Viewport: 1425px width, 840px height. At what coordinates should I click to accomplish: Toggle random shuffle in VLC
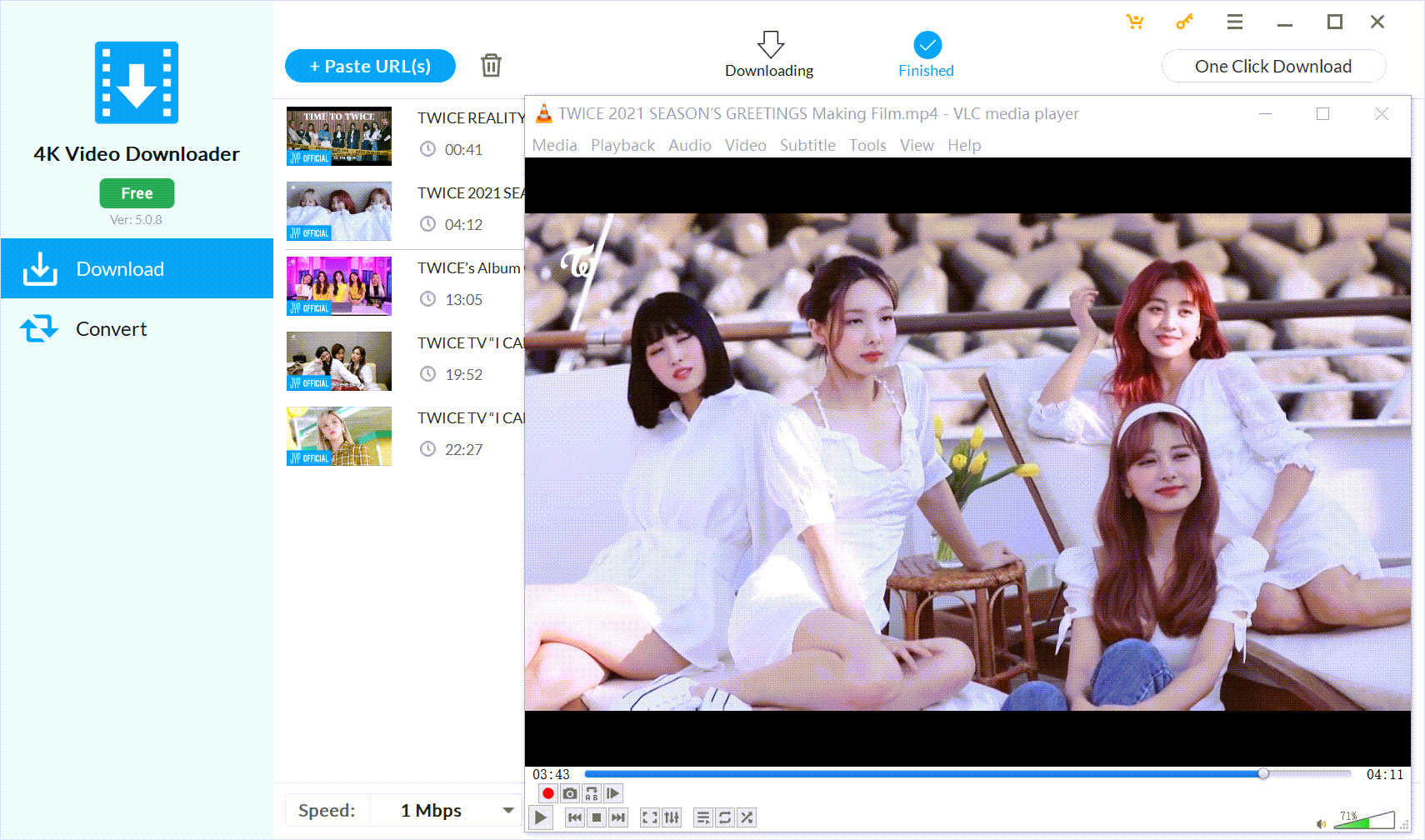747,817
